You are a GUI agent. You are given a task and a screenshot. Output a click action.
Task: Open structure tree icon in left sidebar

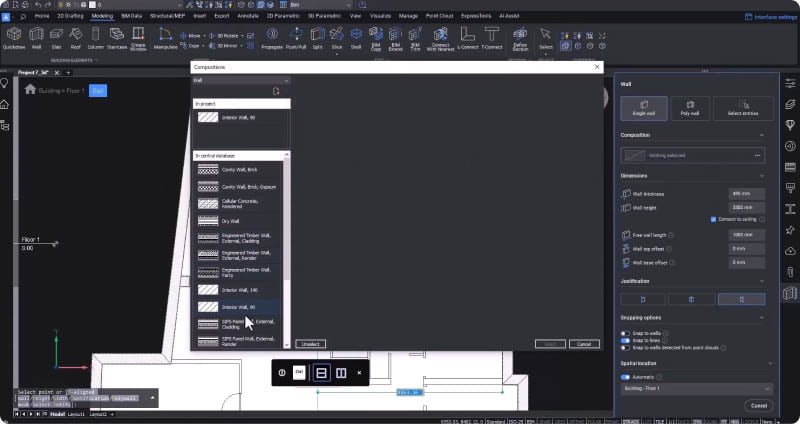[x=5, y=125]
